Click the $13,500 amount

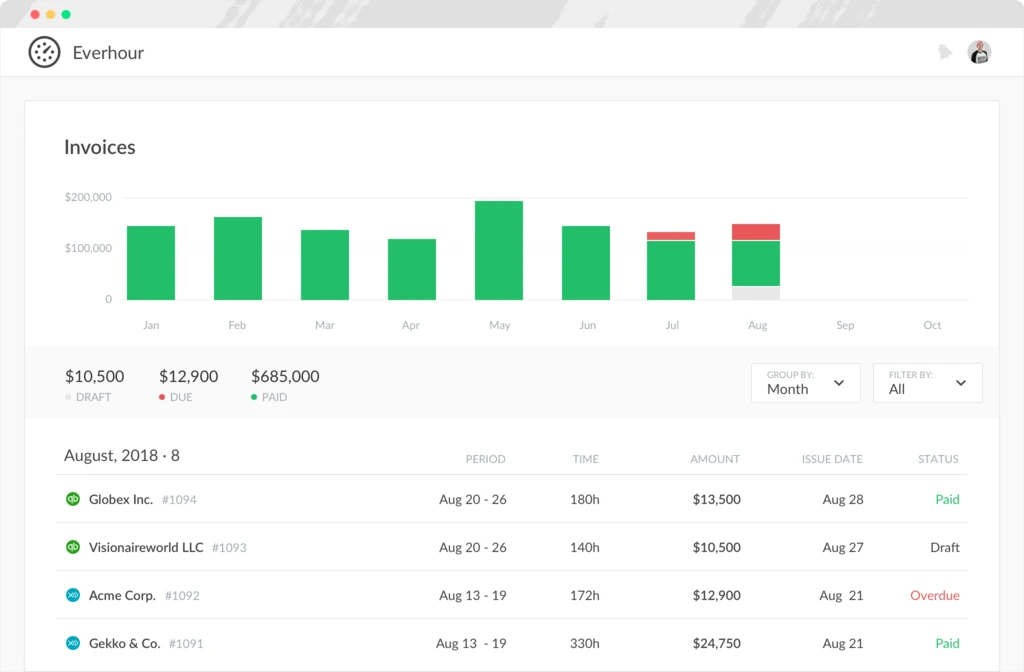716,500
